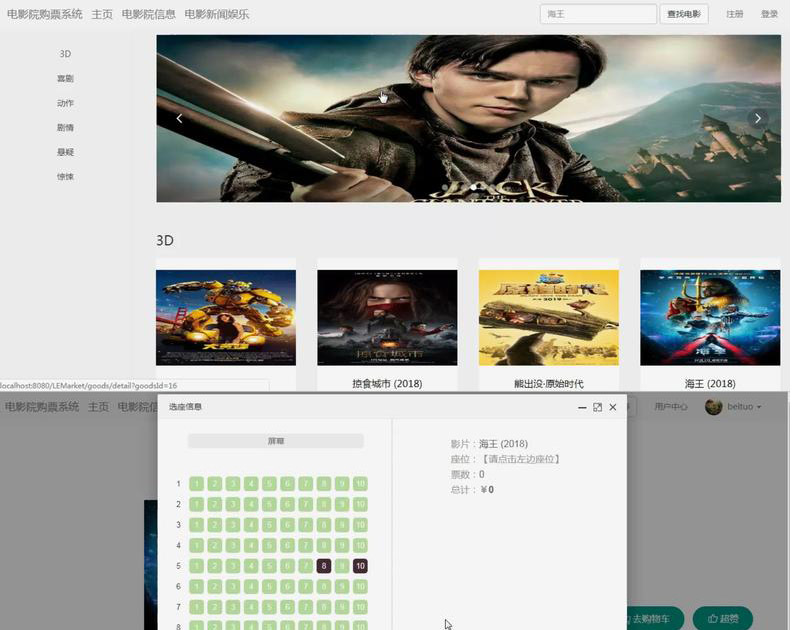
Task: Click the 影片：海王 (2018) info line
Action: (489, 444)
